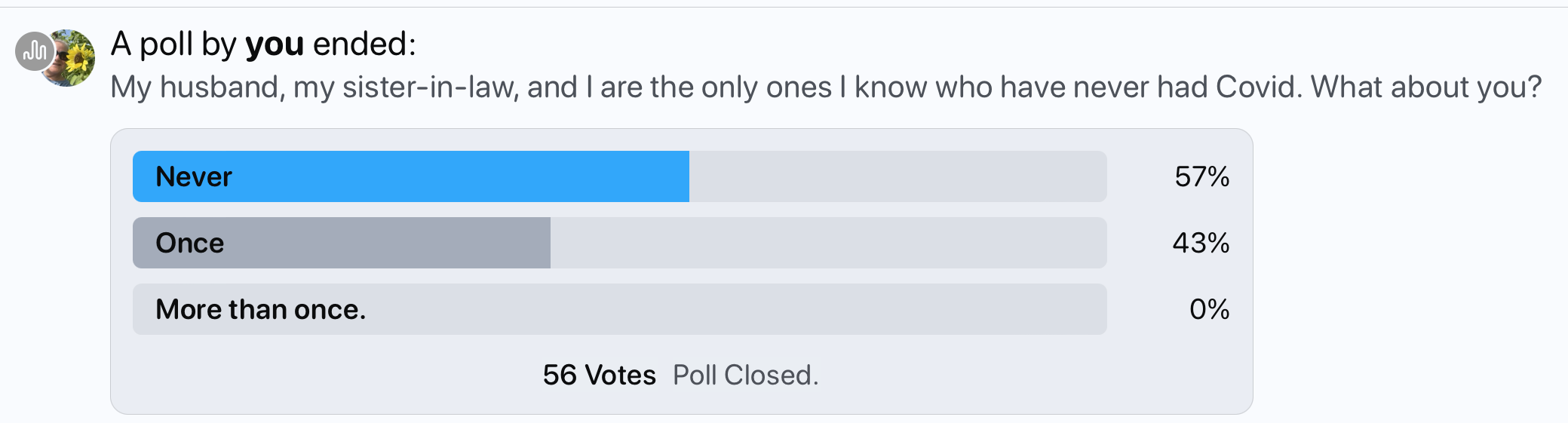Screen dimensions: 1568x423
Task: Open the Covid poll question text
Action: click(825, 87)
